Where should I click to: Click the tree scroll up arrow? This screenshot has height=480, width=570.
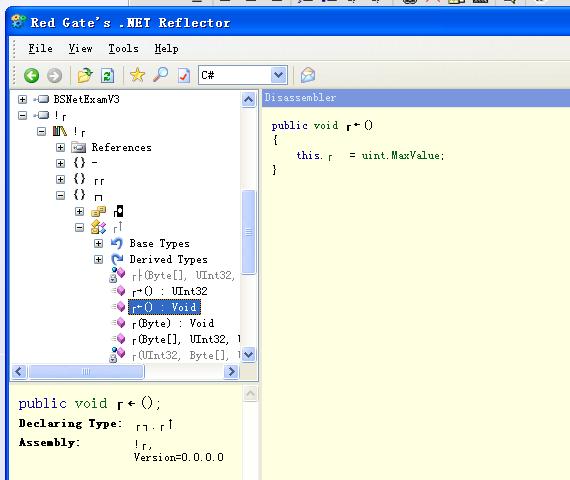(248, 99)
